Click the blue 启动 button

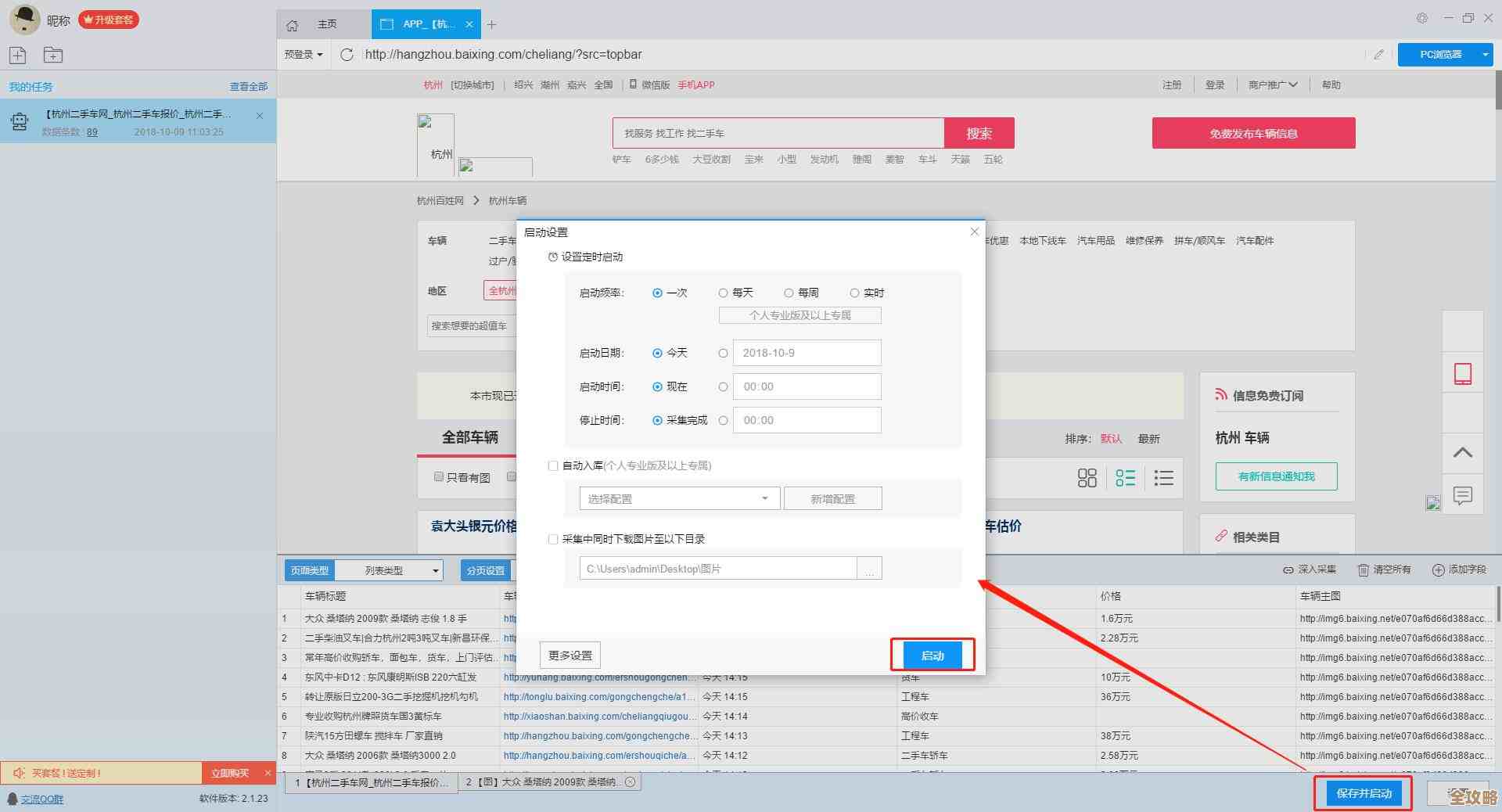pyautogui.click(x=932, y=656)
